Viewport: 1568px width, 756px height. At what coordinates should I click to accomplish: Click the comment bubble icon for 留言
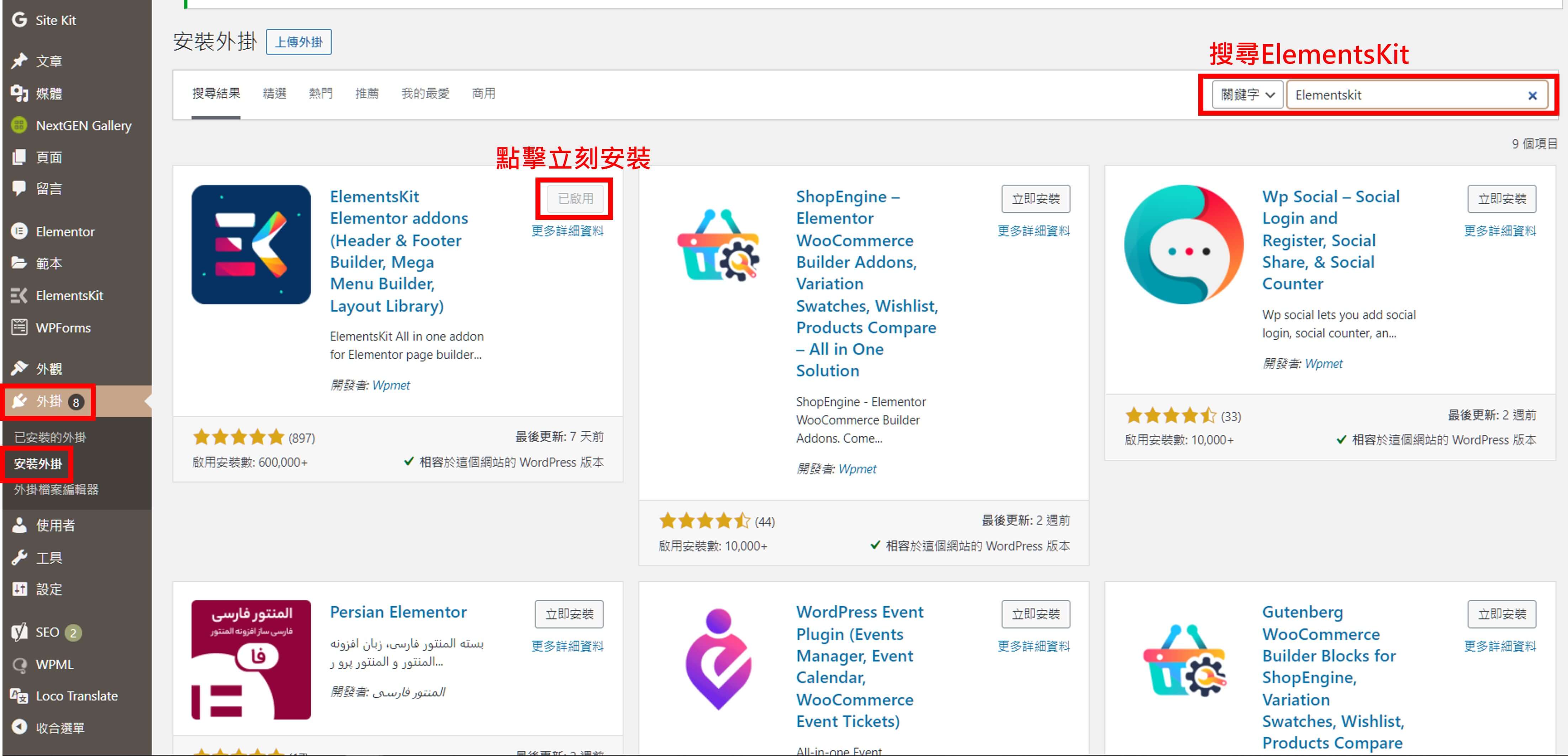coord(20,188)
